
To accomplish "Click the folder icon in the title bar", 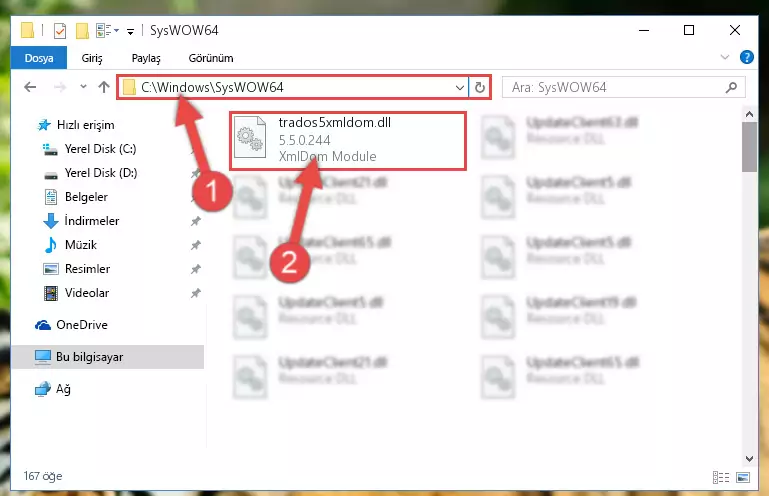I will pyautogui.click(x=27, y=30).
